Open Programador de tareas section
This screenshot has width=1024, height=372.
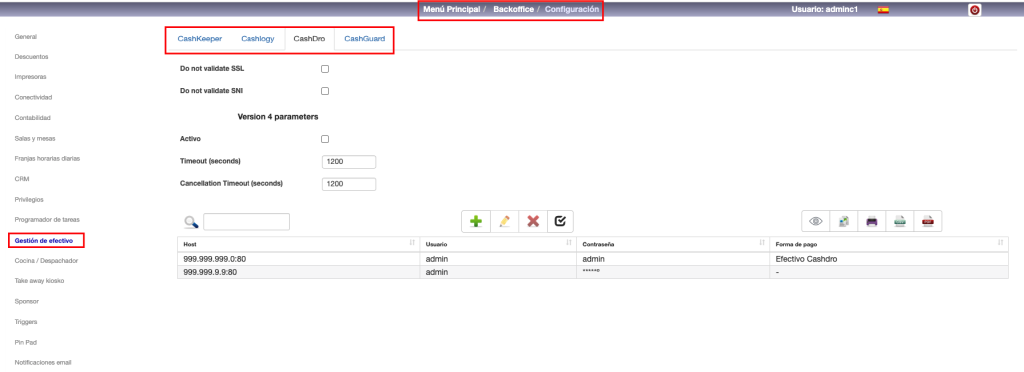point(46,220)
